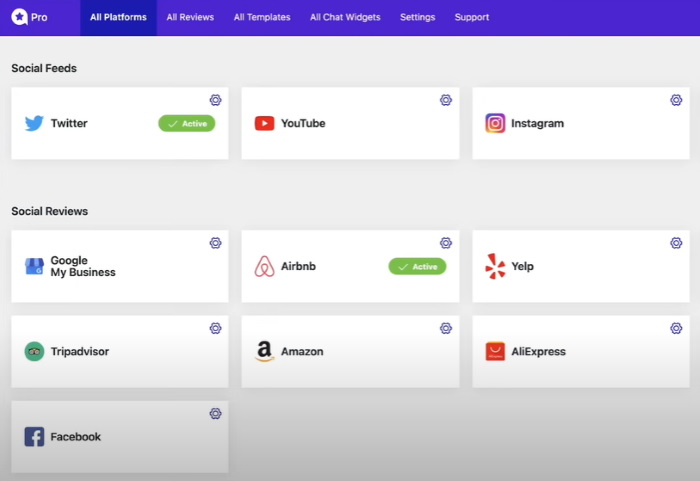This screenshot has width=700, height=481.
Task: Switch to All Reviews tab
Action: [x=190, y=17]
